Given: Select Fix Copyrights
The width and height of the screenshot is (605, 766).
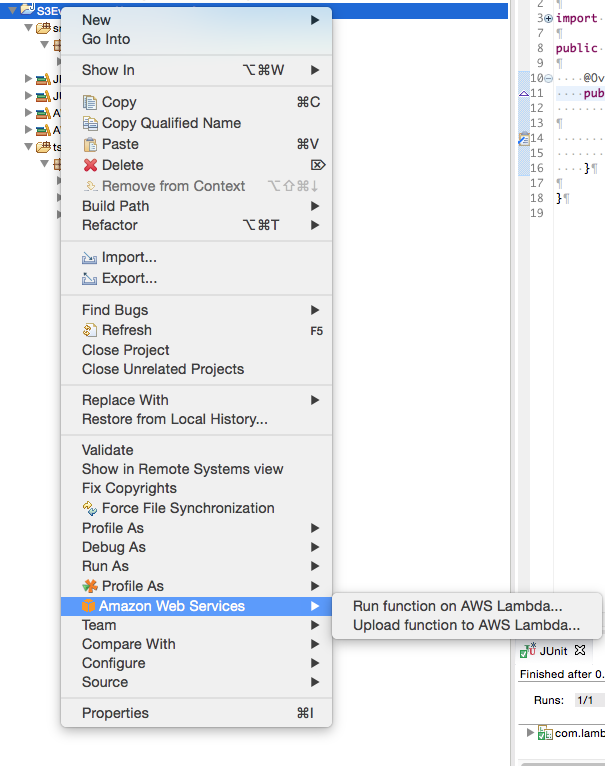Looking at the screenshot, I should [196, 488].
